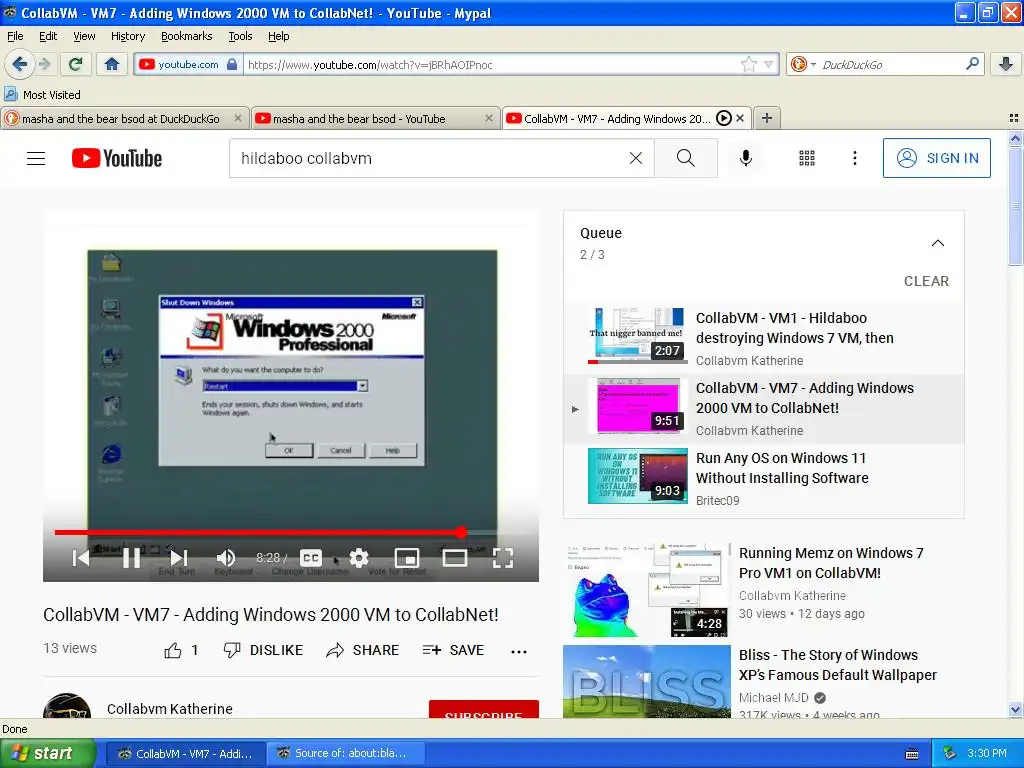
Task: Toggle closed captions
Action: pos(311,558)
